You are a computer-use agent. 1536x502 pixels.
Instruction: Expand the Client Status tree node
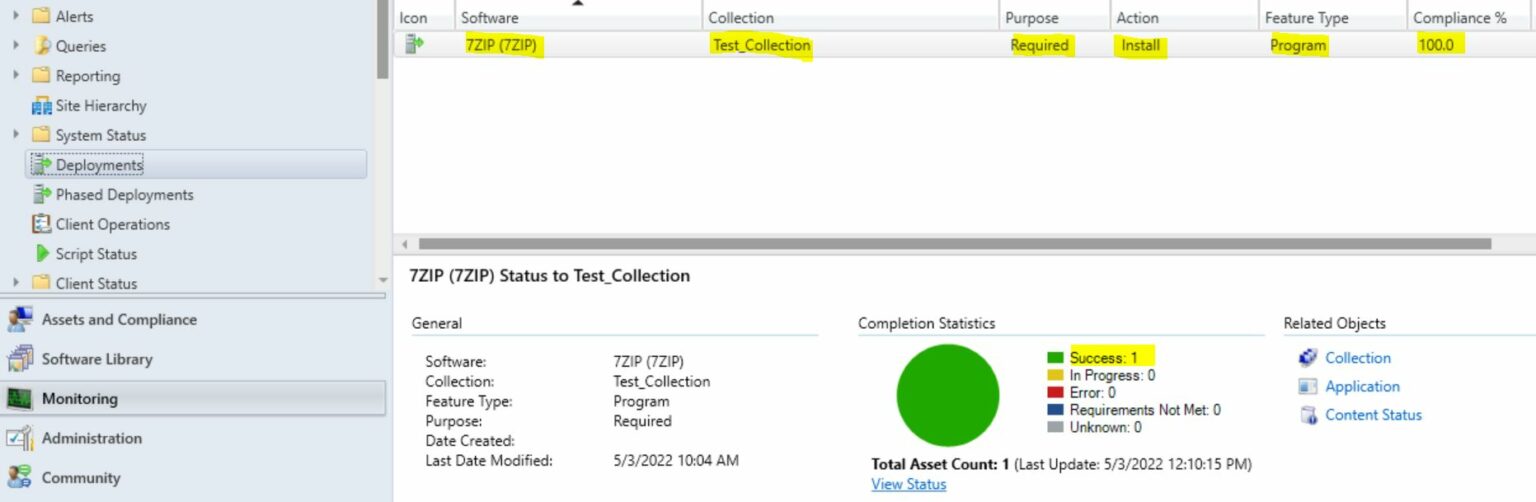tap(16, 283)
